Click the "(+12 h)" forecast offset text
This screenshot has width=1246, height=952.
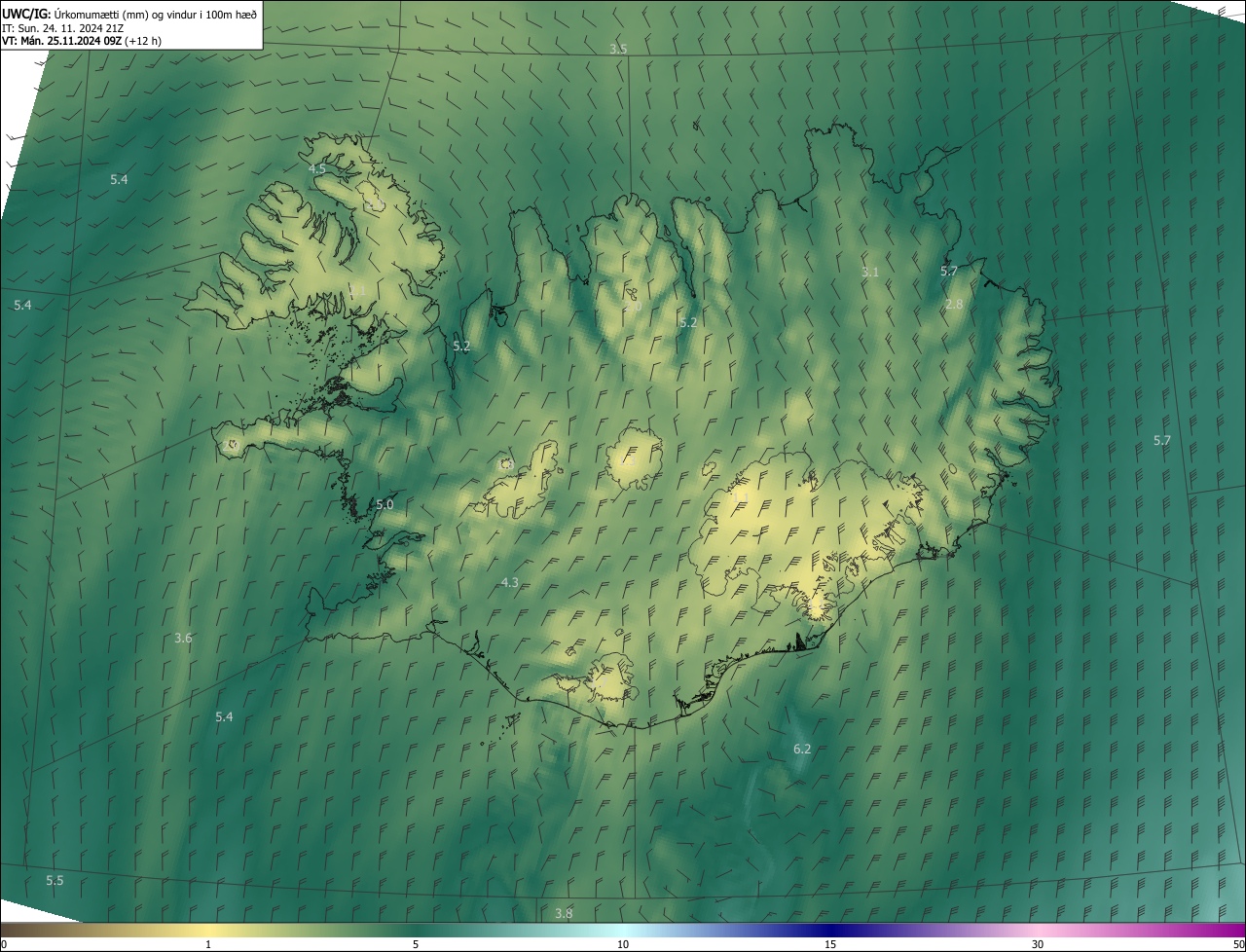pyautogui.click(x=143, y=41)
